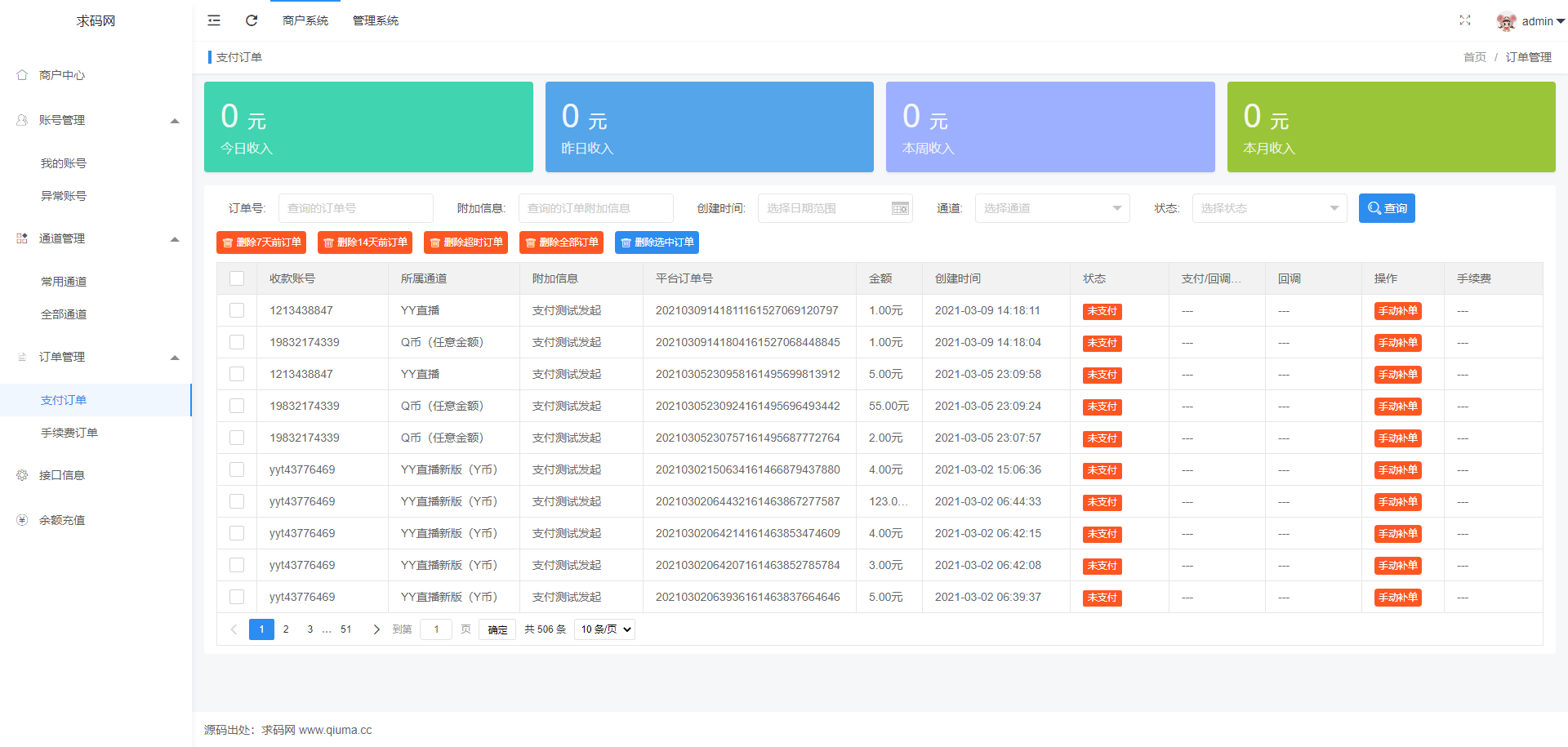Open the 手续费订单 menu item
Viewport: 1568px width, 747px height.
coord(69,433)
